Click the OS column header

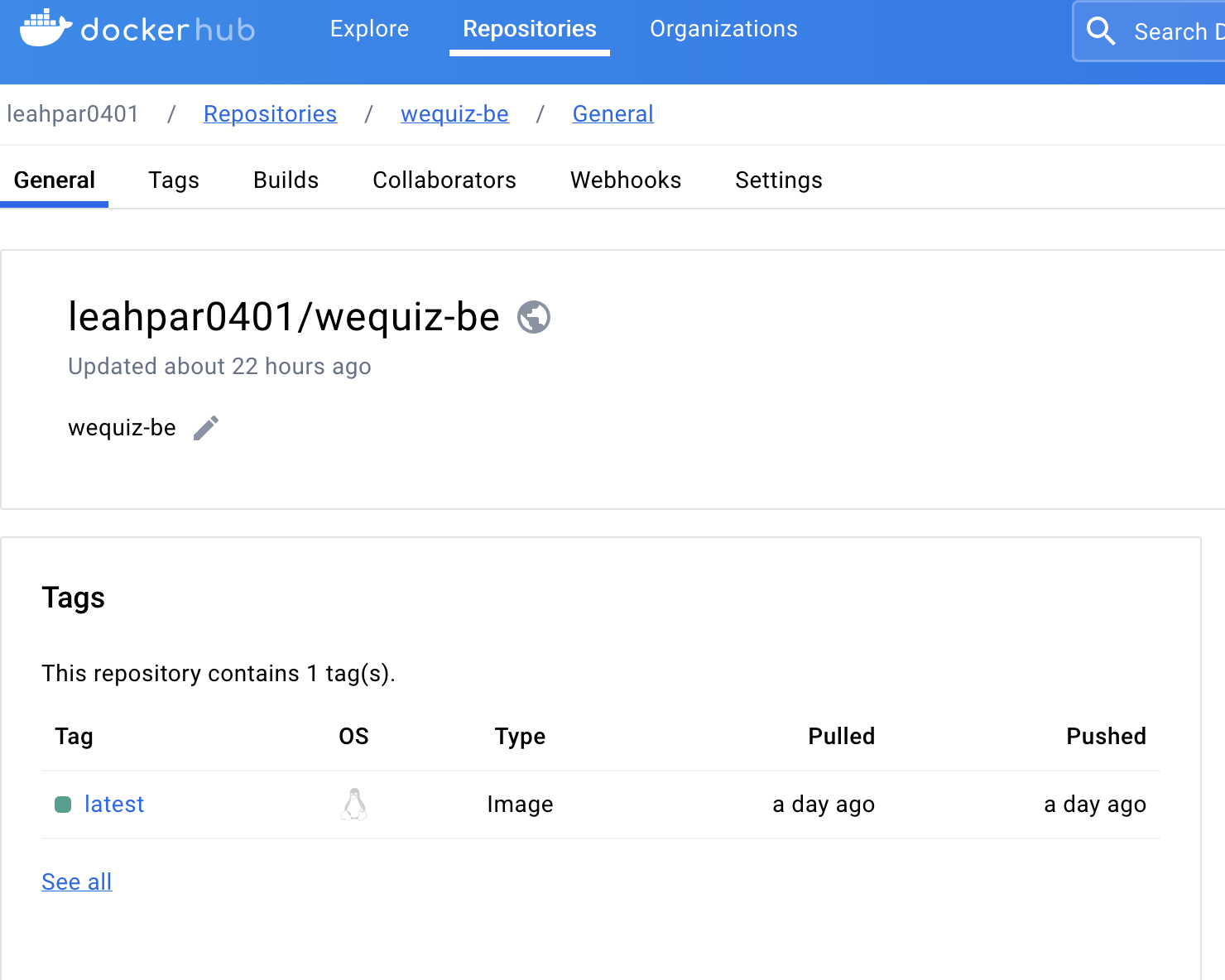354,737
